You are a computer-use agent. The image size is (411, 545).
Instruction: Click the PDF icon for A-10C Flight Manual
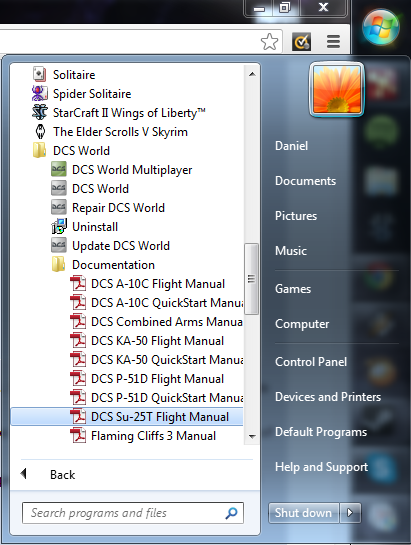point(78,283)
